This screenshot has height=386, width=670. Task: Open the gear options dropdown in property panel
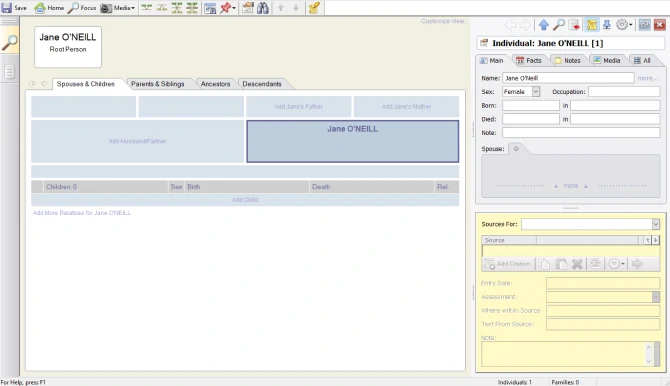click(624, 25)
